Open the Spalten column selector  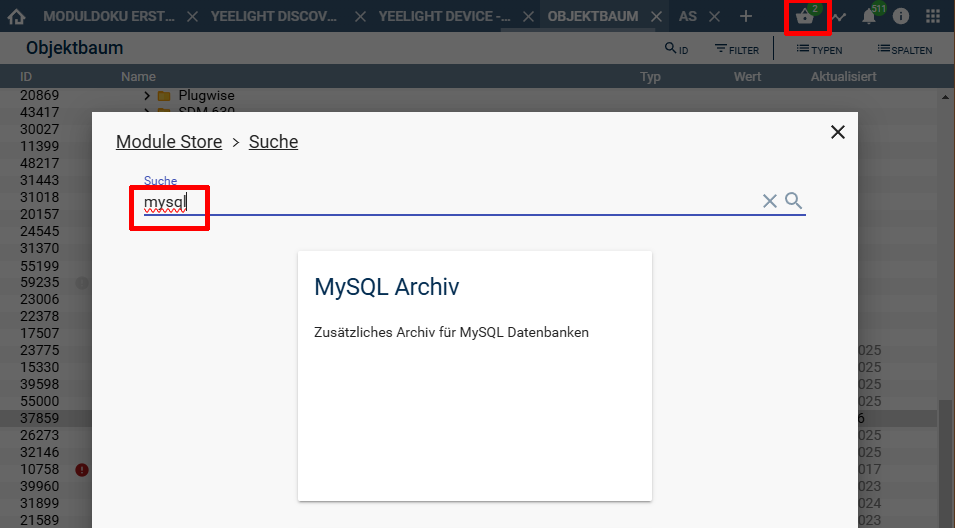[904, 49]
